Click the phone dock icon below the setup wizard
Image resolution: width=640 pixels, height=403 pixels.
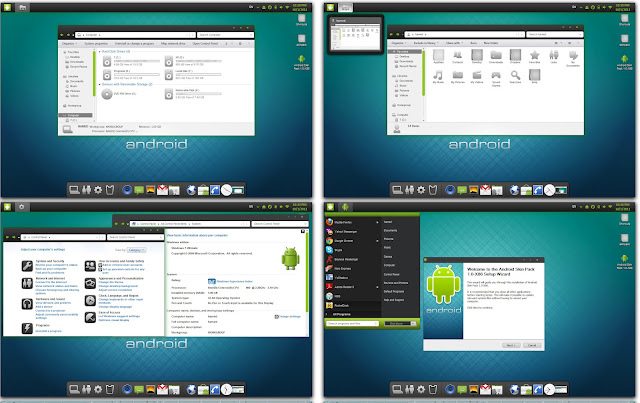click(538, 390)
